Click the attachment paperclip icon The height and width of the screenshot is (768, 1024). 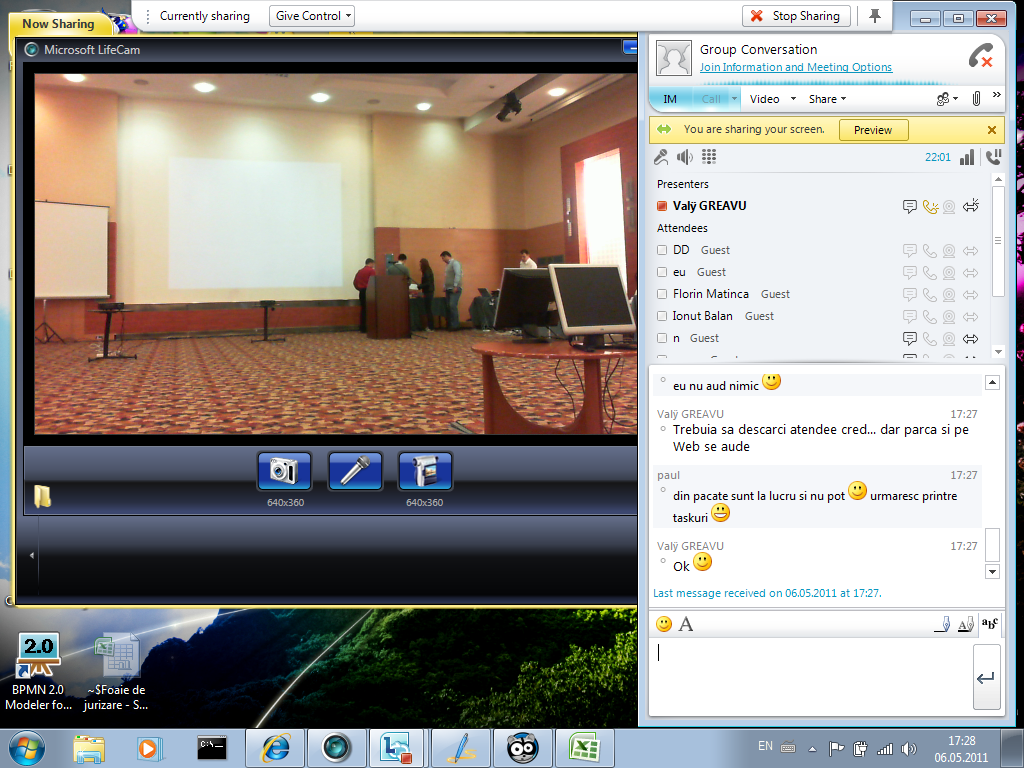tap(976, 99)
